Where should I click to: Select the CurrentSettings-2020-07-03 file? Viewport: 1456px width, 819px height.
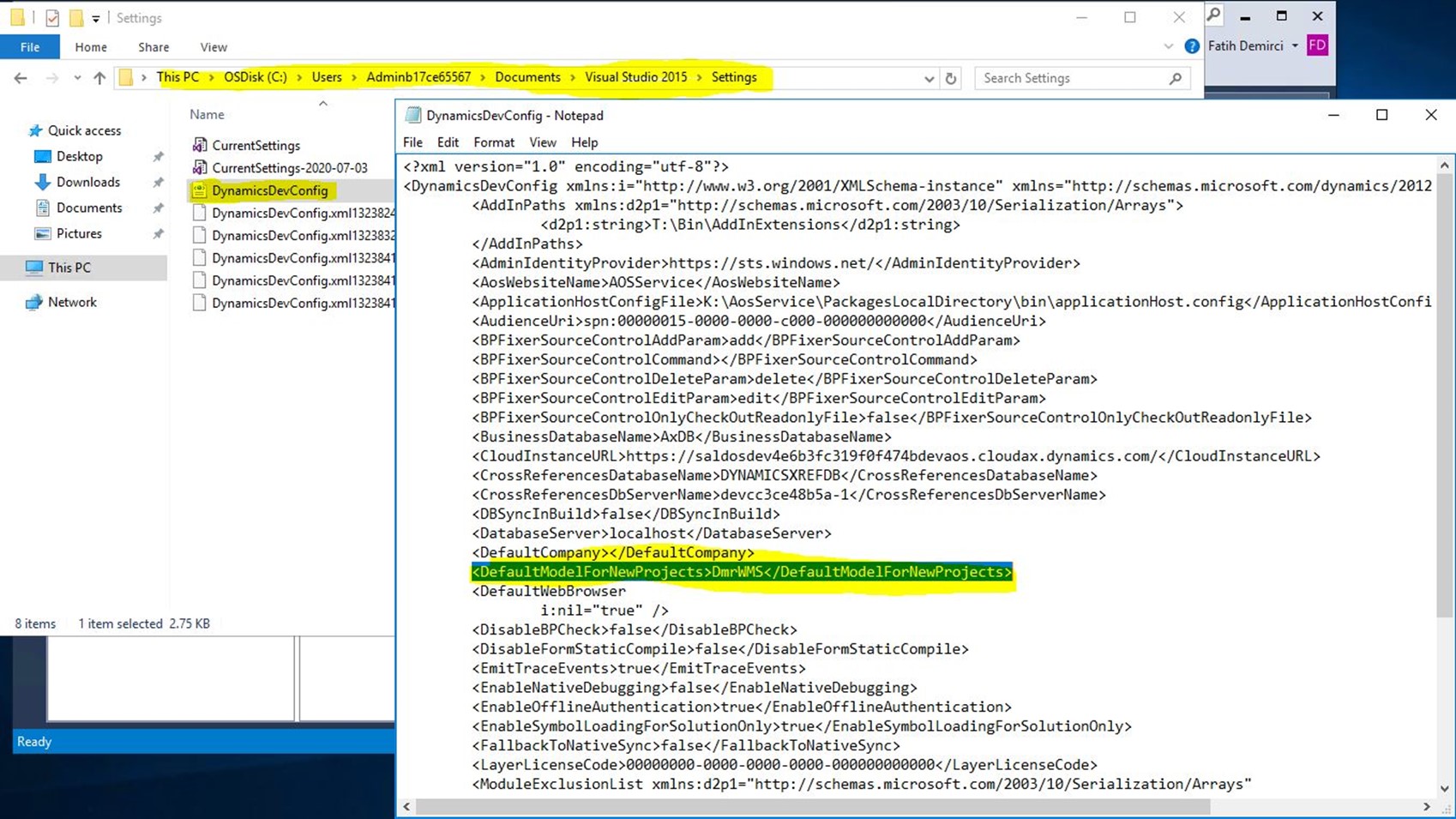(x=289, y=167)
